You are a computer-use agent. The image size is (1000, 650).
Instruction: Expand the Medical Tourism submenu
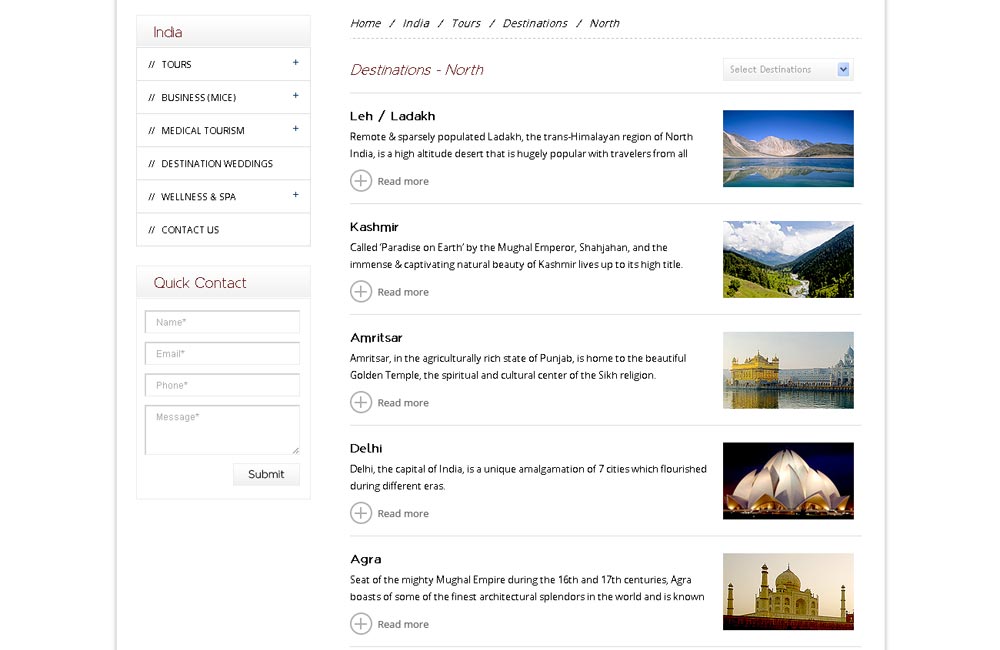295,129
